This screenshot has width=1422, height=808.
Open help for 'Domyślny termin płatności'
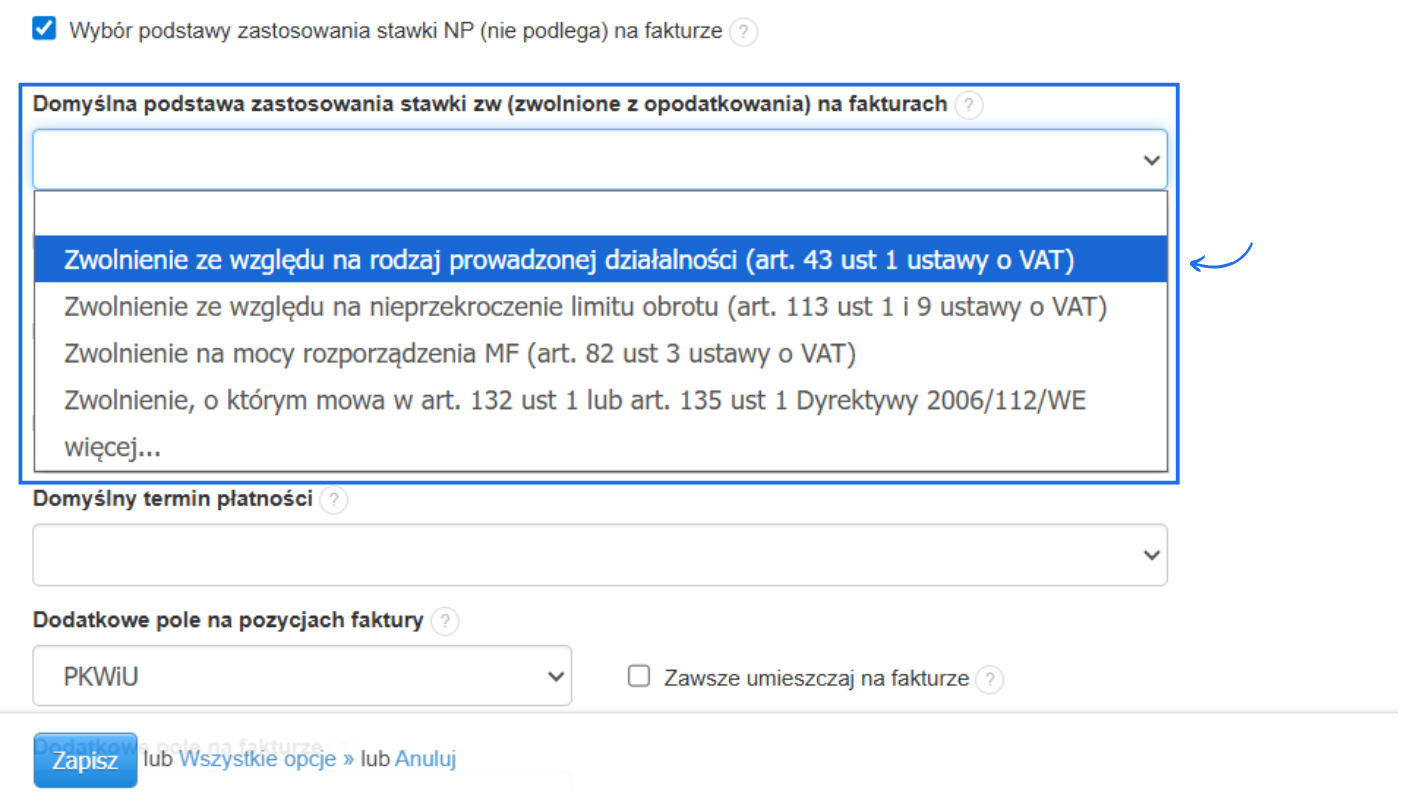[334, 500]
